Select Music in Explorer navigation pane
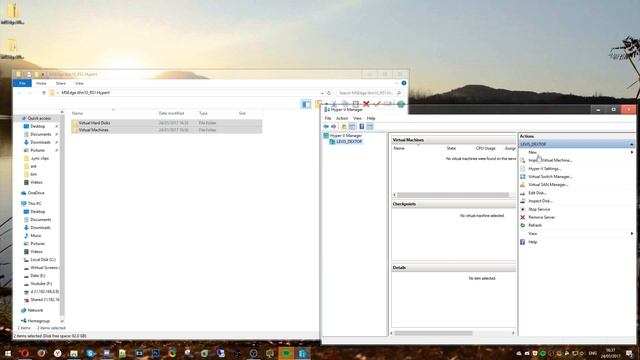 click(x=36, y=236)
